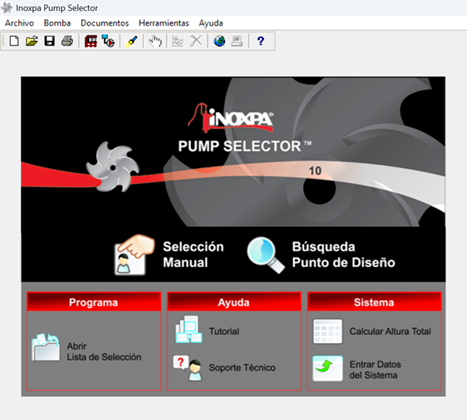Click the globe toolbar icon

(x=219, y=41)
